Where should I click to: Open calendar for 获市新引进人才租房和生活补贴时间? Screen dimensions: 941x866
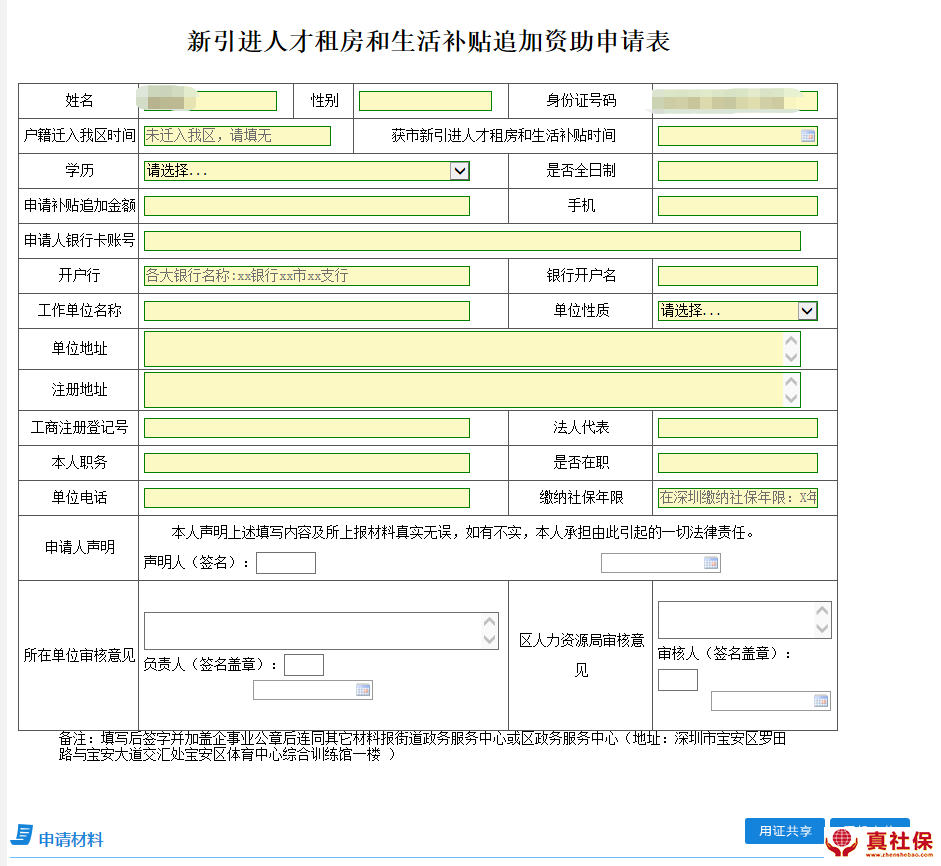click(x=808, y=136)
